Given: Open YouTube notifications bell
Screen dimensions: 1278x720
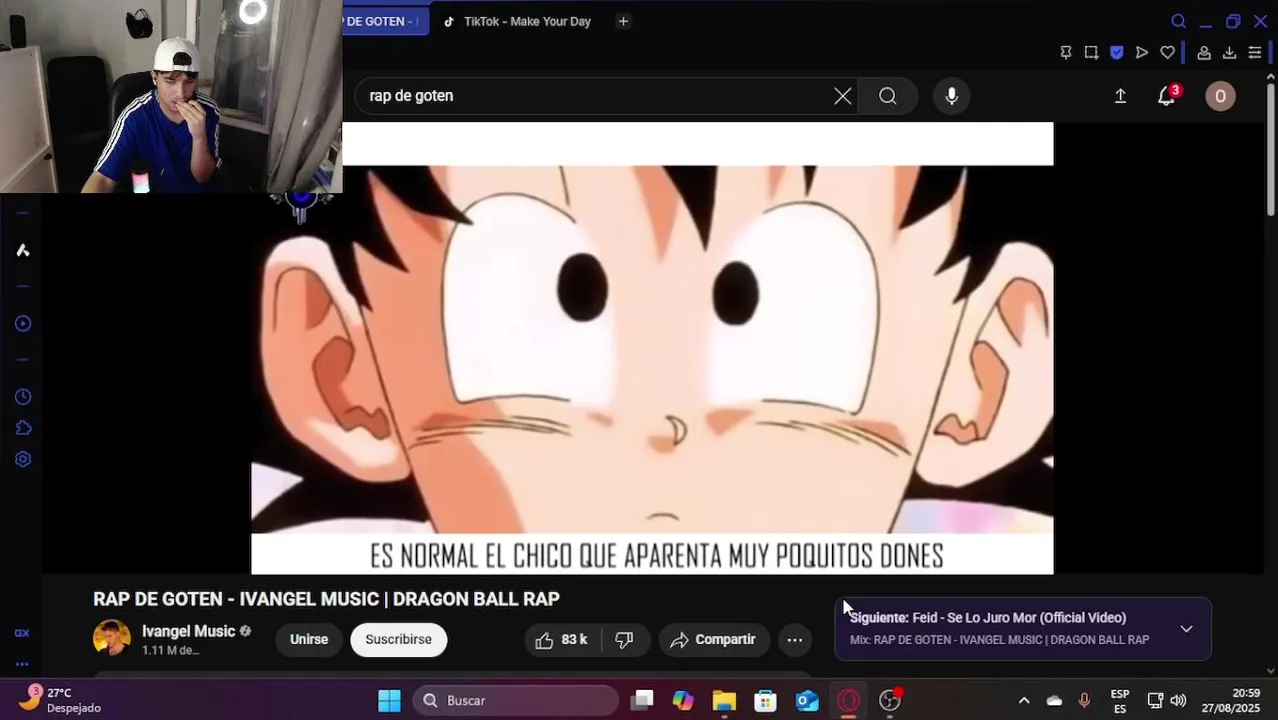Looking at the screenshot, I should [1166, 96].
